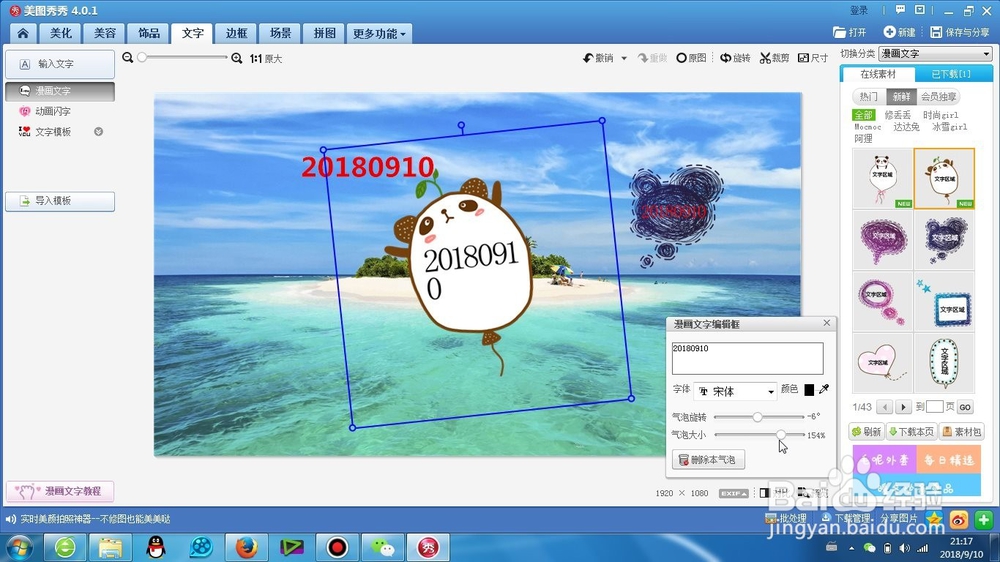Click the 1:1 原大 actual size button
Image resolution: width=1000 pixels, height=562 pixels.
tap(265, 59)
